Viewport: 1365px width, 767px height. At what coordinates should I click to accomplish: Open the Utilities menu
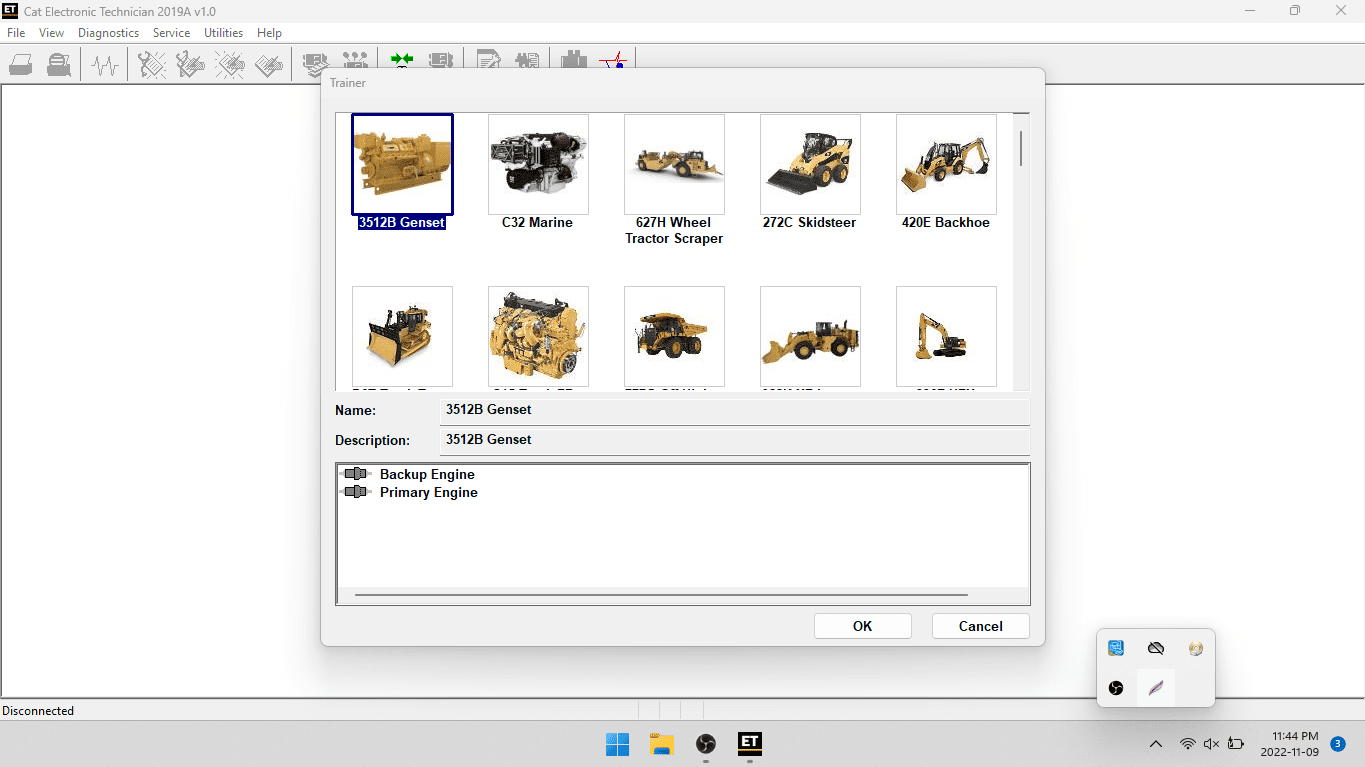(x=223, y=33)
